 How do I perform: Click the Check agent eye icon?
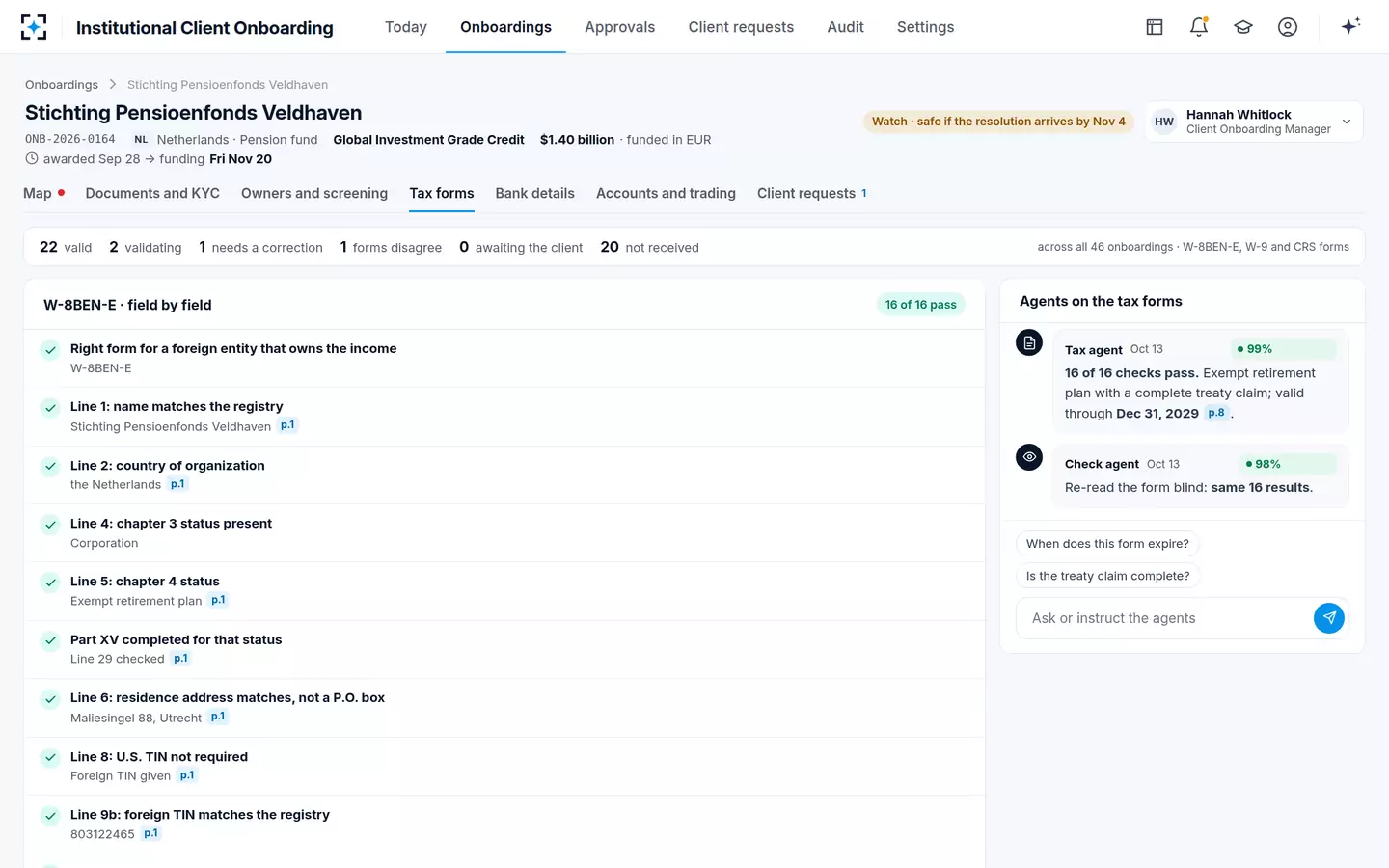click(x=1029, y=457)
